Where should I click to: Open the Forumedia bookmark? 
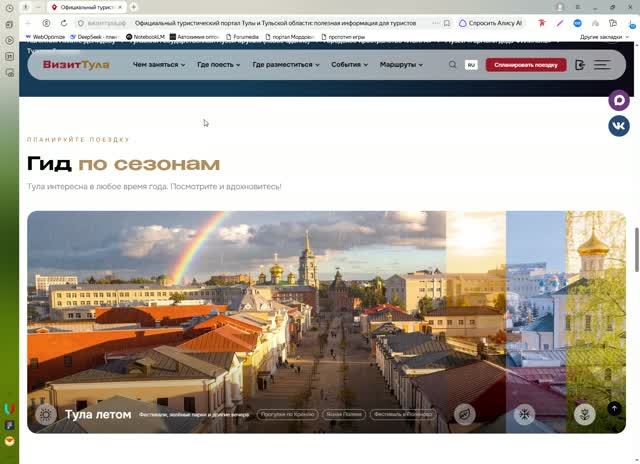tap(242, 37)
